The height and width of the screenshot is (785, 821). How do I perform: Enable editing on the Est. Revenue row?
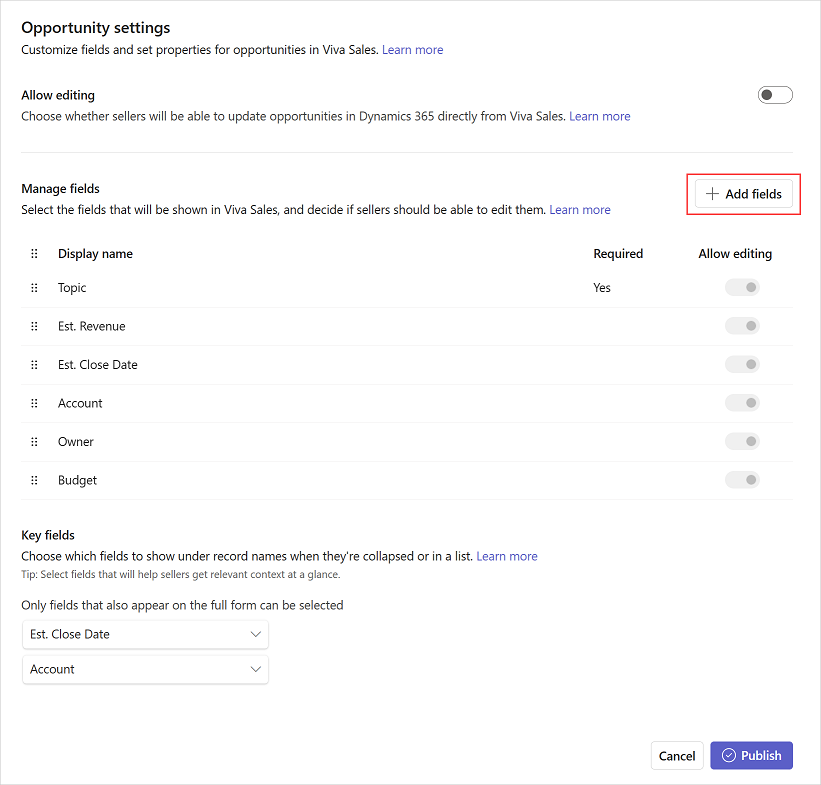click(742, 325)
